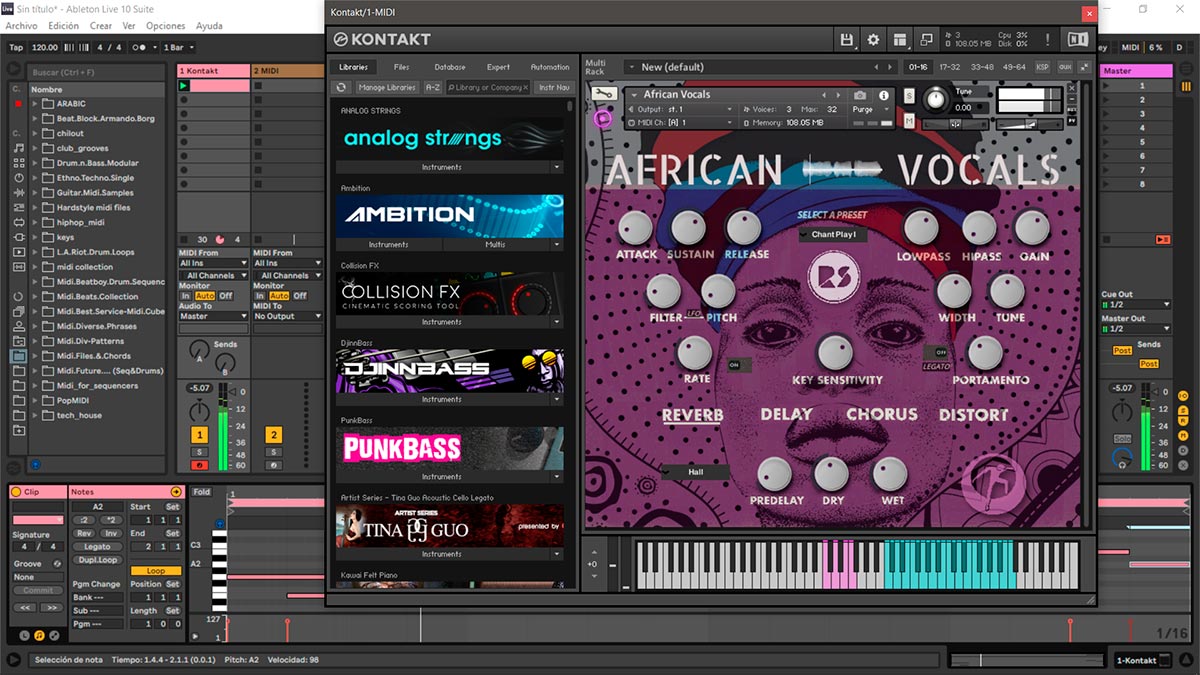
Task: Click the Ableton browser search field
Action: [x=95, y=72]
